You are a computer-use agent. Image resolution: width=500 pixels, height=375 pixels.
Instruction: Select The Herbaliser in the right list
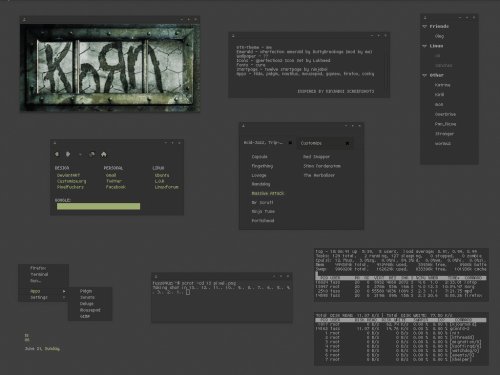(x=319, y=175)
